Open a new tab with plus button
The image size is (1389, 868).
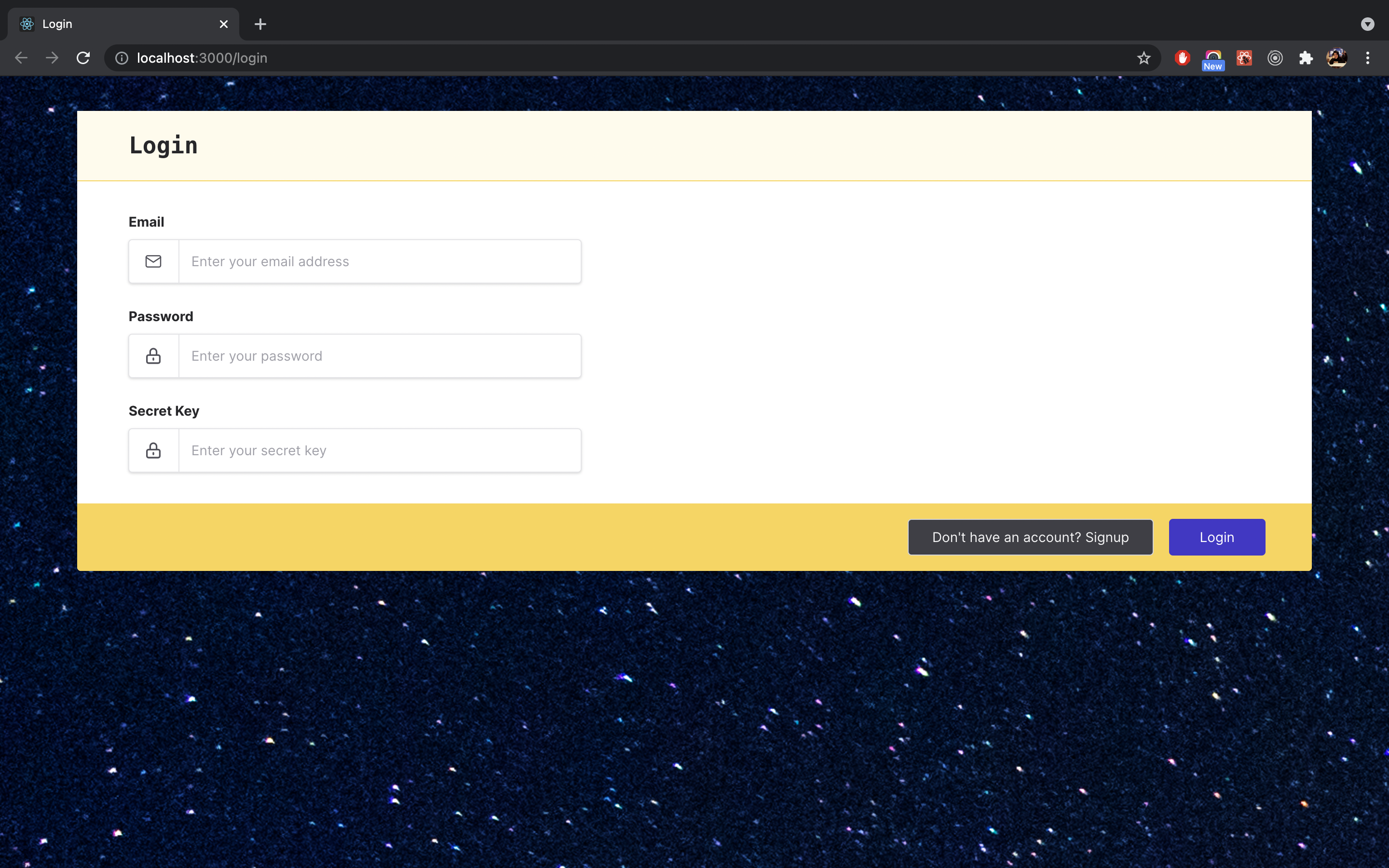pos(260,24)
